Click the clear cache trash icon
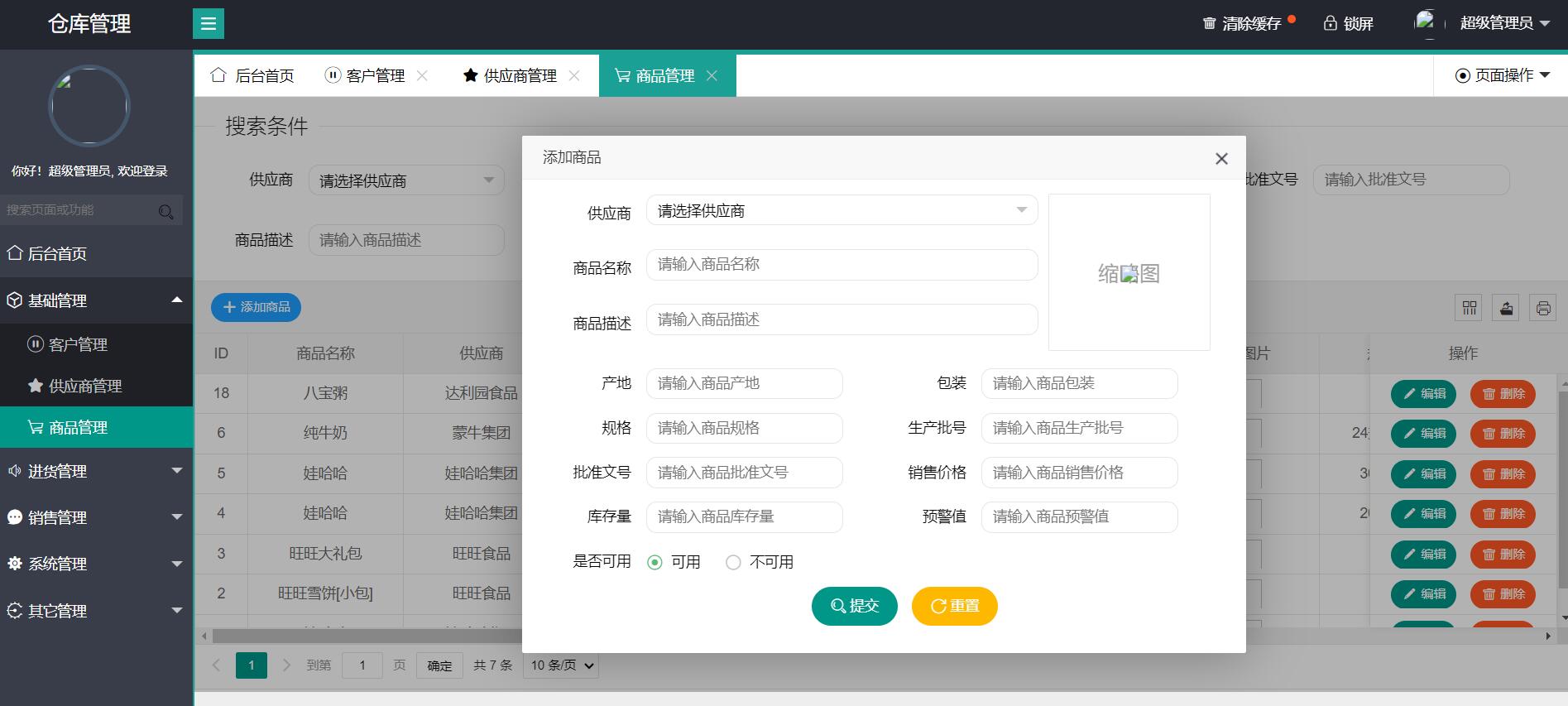This screenshot has height=706, width=1568. coord(1209,24)
